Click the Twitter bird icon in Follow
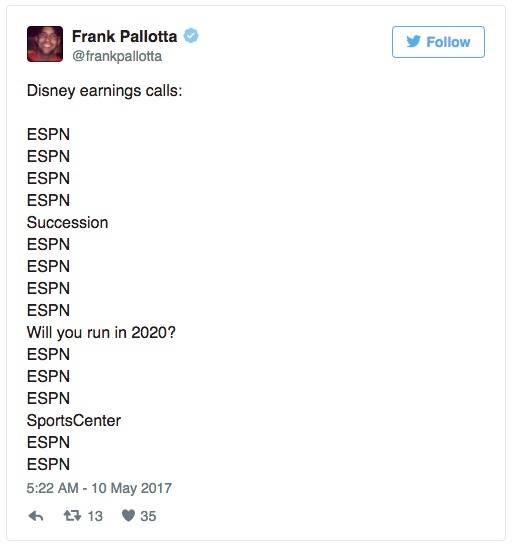This screenshot has height=548, width=512. [x=413, y=42]
